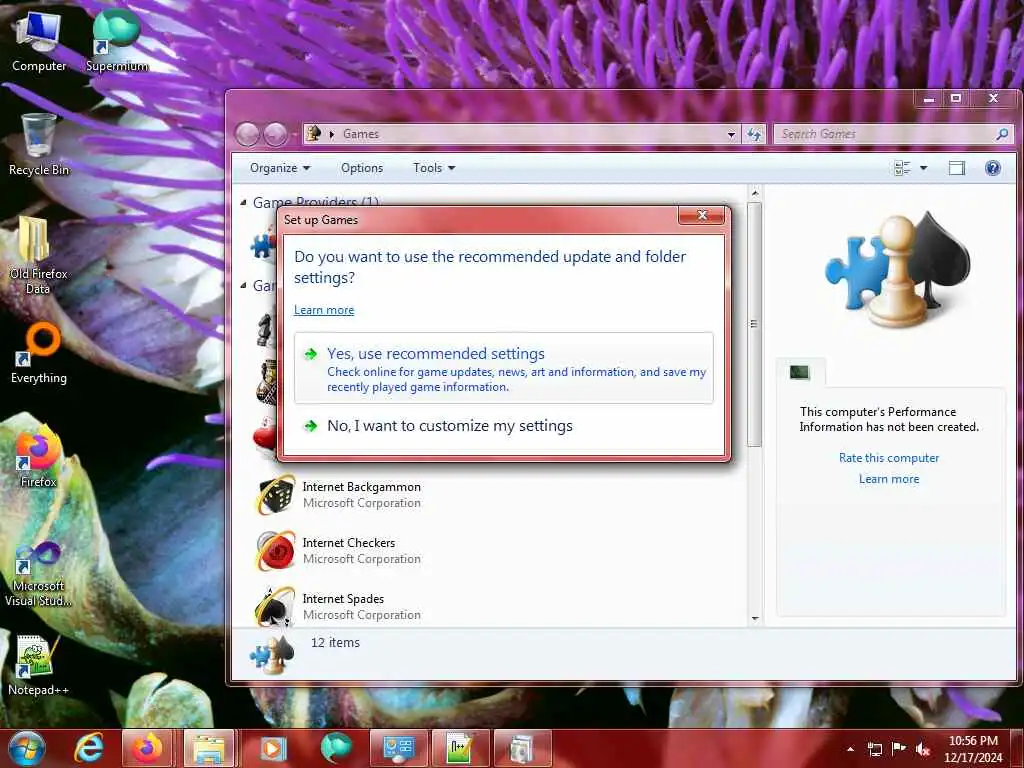Click the rightmost pinned taskbar button
Image resolution: width=1024 pixels, height=768 pixels.
tap(522, 748)
